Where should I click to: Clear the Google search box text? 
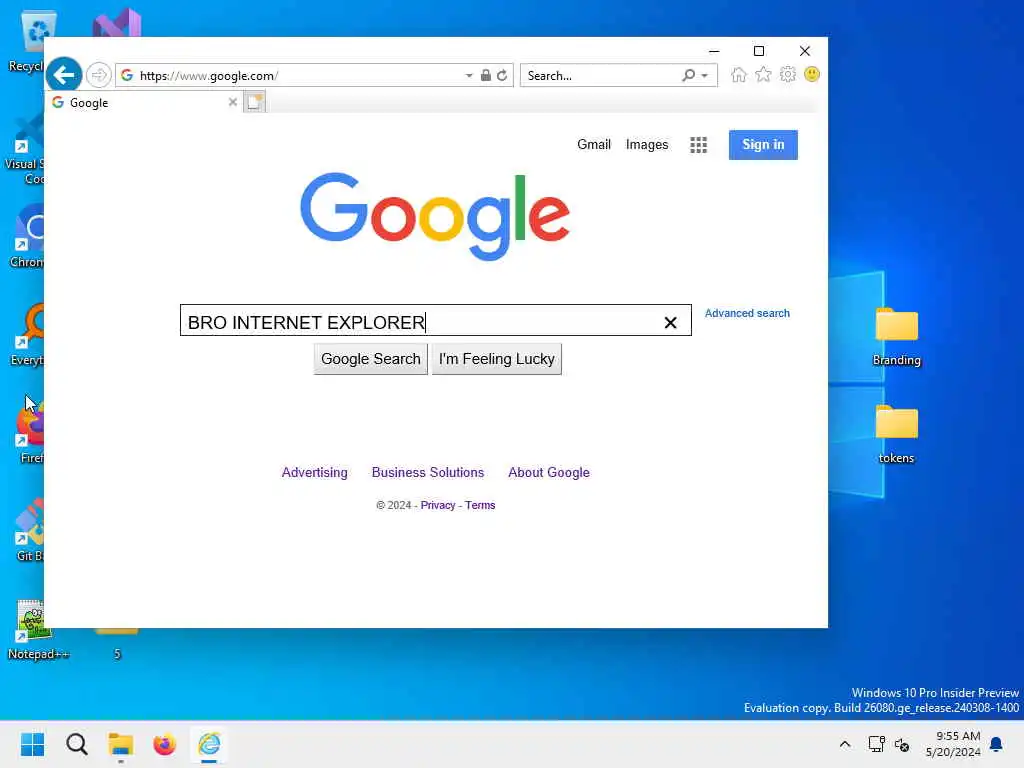pos(670,323)
